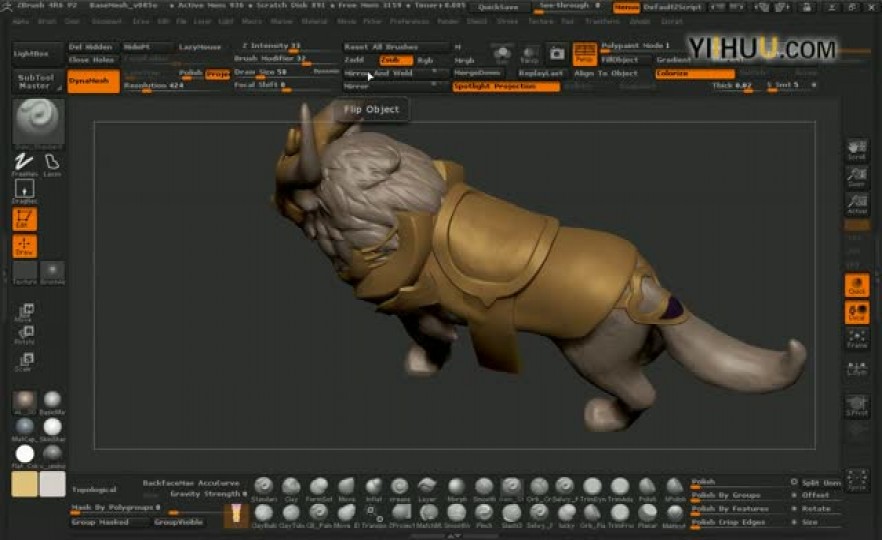
Task: Open the light gray secondary color swatch
Action: [x=52, y=484]
